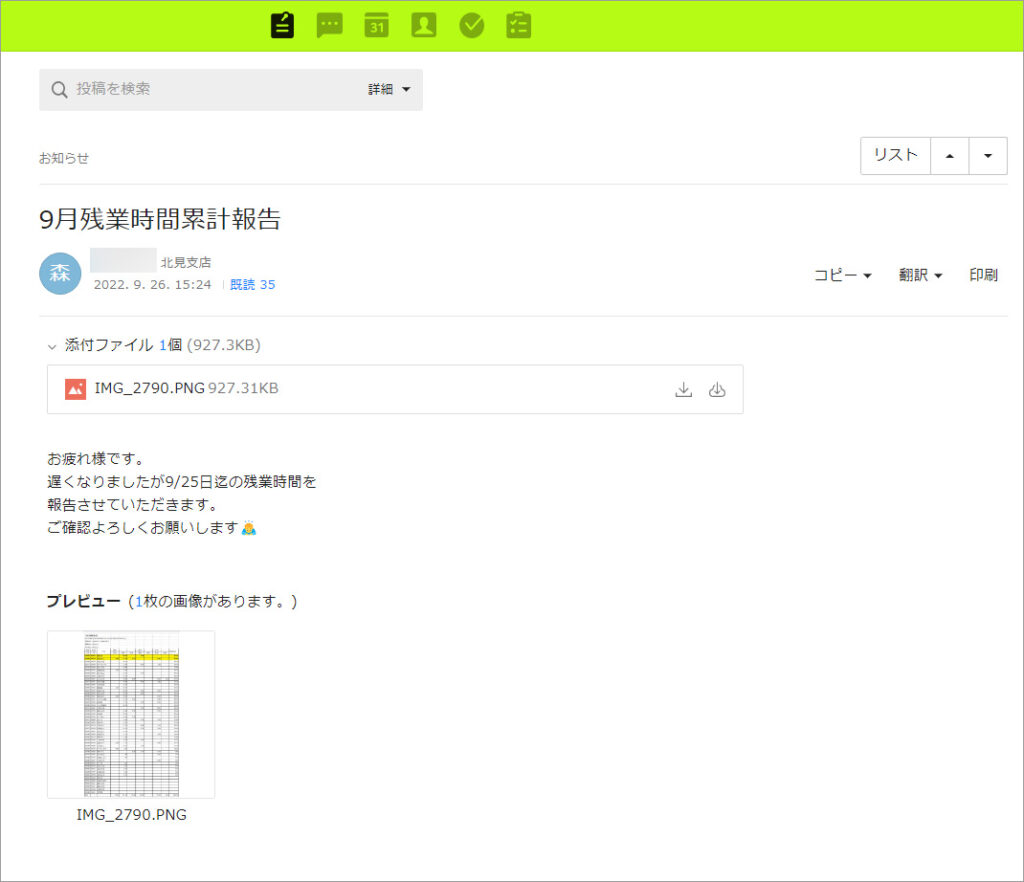The width and height of the screenshot is (1024, 882).
Task: Expand the 詳細 search options dropdown
Action: [390, 89]
